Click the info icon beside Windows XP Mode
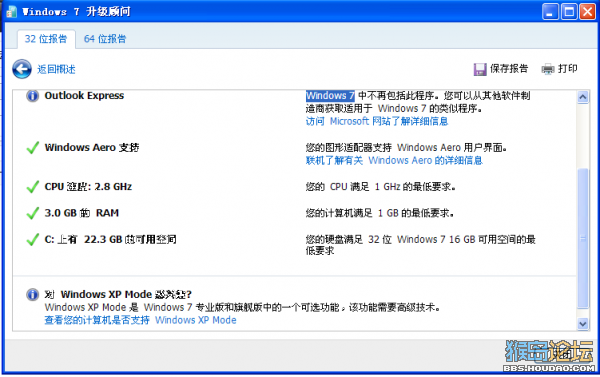 (x=33, y=294)
